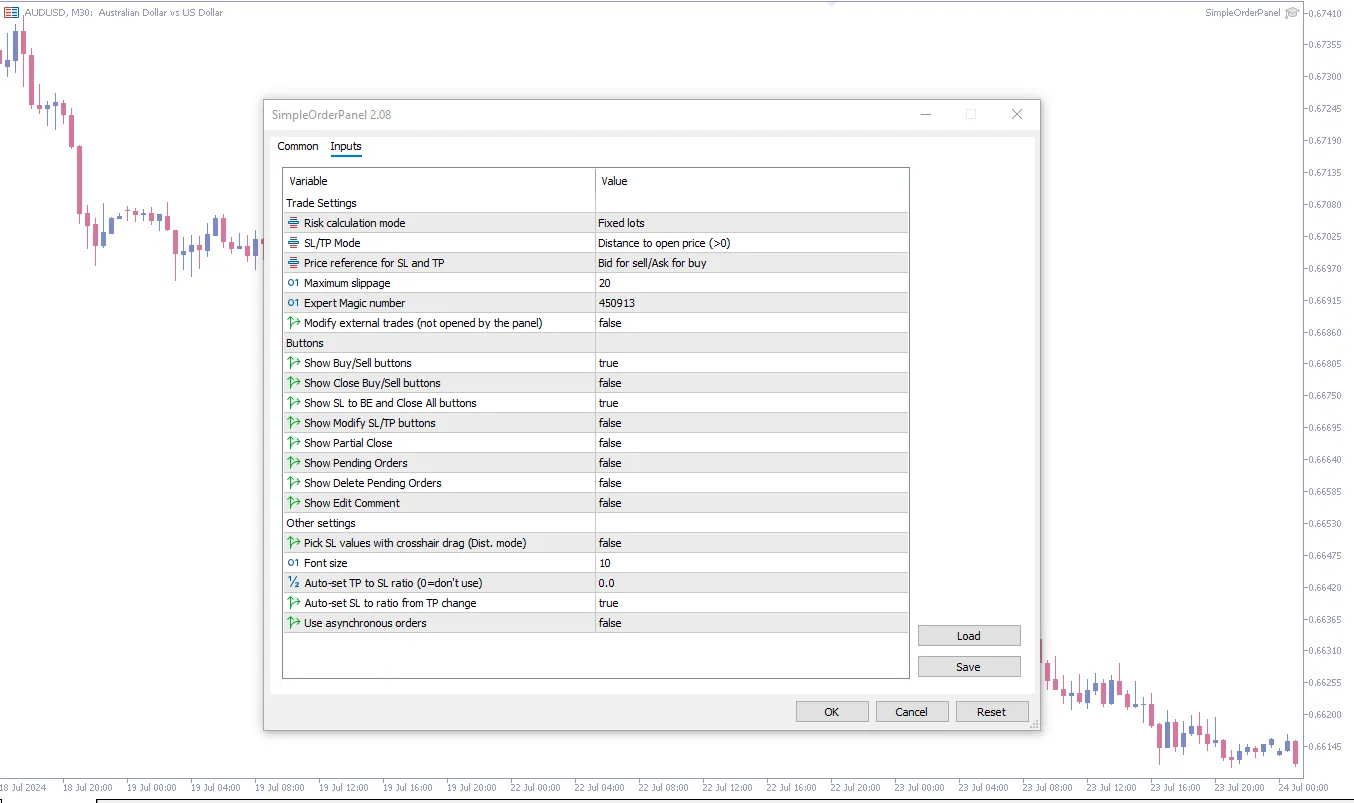Click the icon beside Auto-set SL to ratio from TP
This screenshot has width=1354, height=803.
point(293,603)
